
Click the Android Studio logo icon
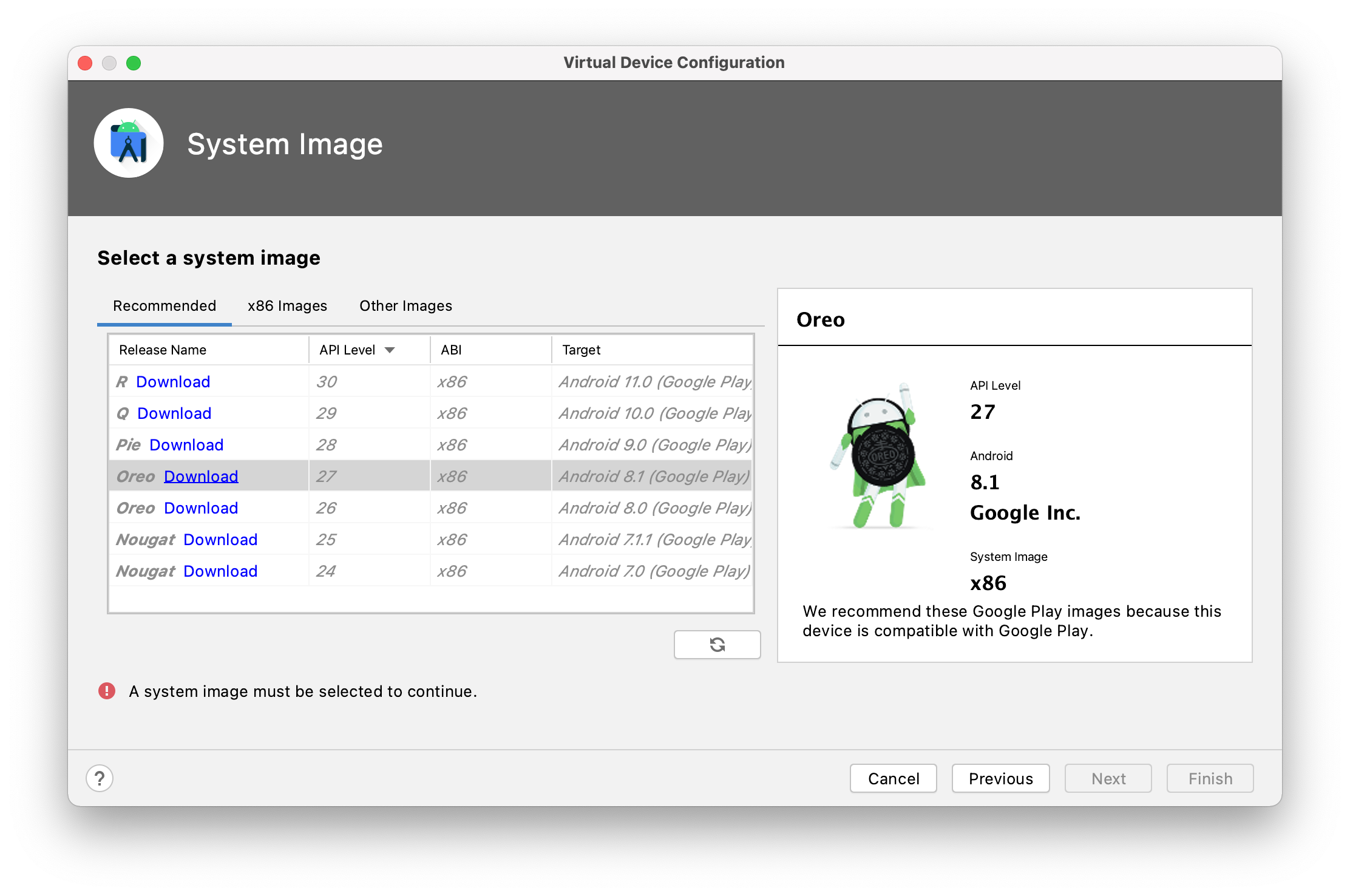point(129,143)
